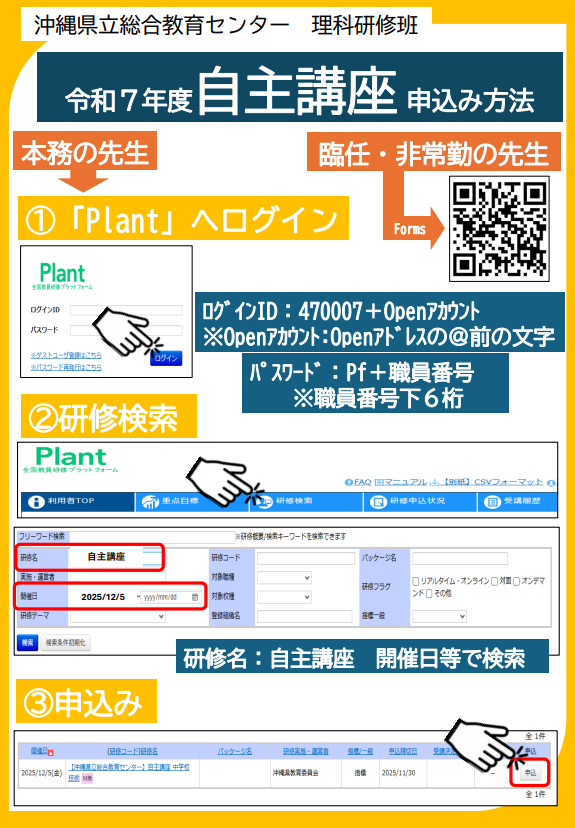The width and height of the screenshot is (575, 828).
Task: Click the FAQ question mark icon
Action: [348, 482]
